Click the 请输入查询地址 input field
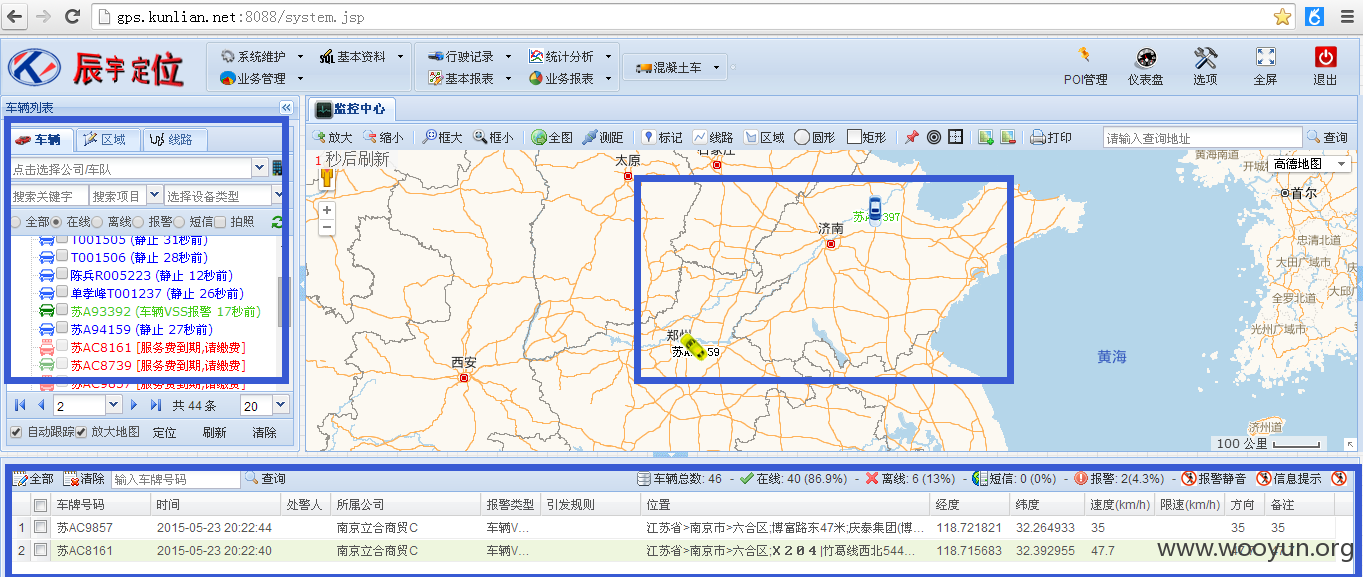The height and width of the screenshot is (577, 1363). click(1202, 138)
